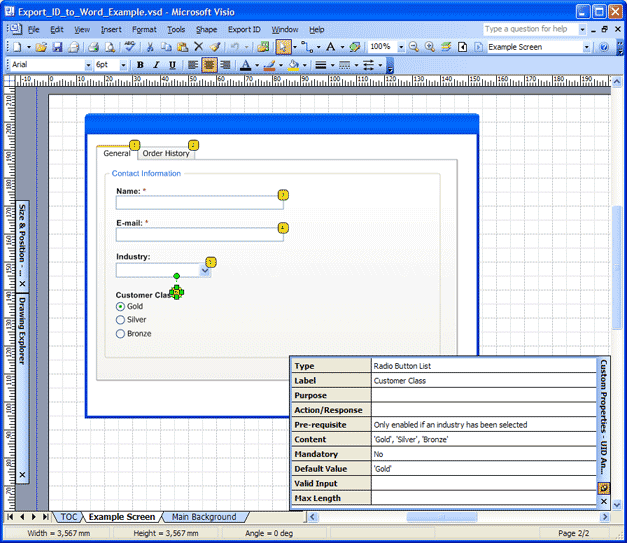Select the Text tool A icon

(x=331, y=47)
